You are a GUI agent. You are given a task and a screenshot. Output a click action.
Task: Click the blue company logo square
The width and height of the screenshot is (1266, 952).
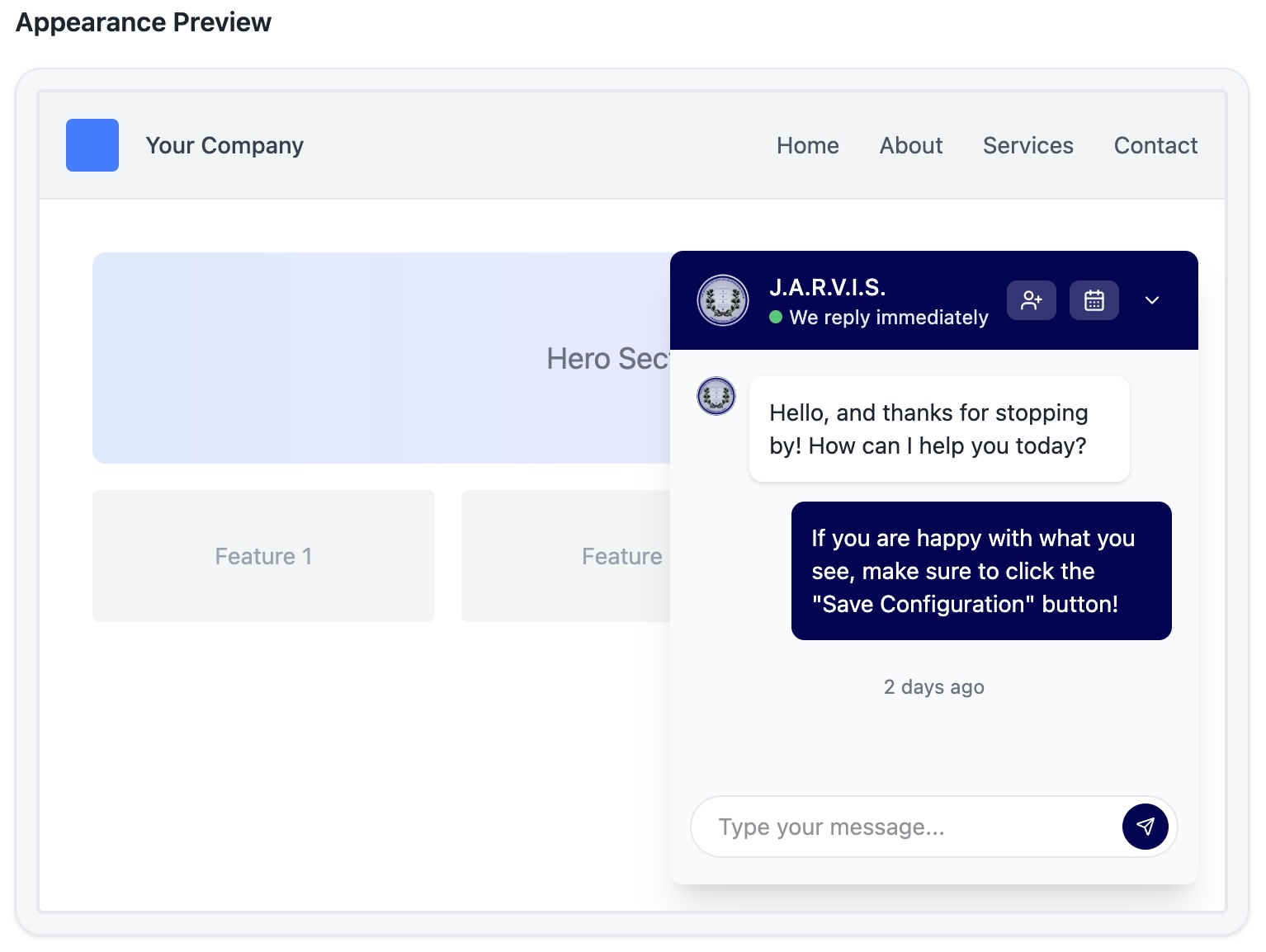tap(92, 145)
